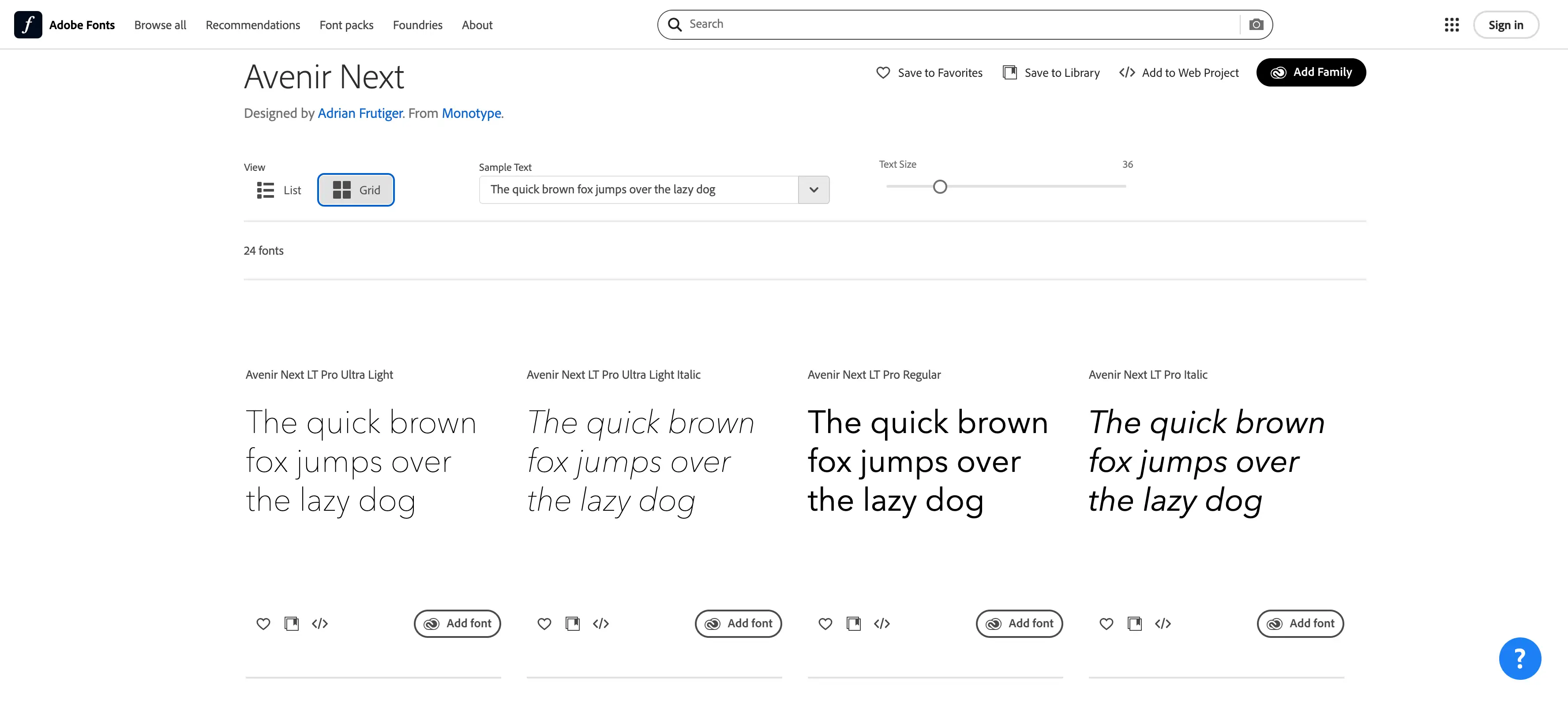Click the search magnifier icon
This screenshot has height=701, width=1568.
(x=675, y=24)
